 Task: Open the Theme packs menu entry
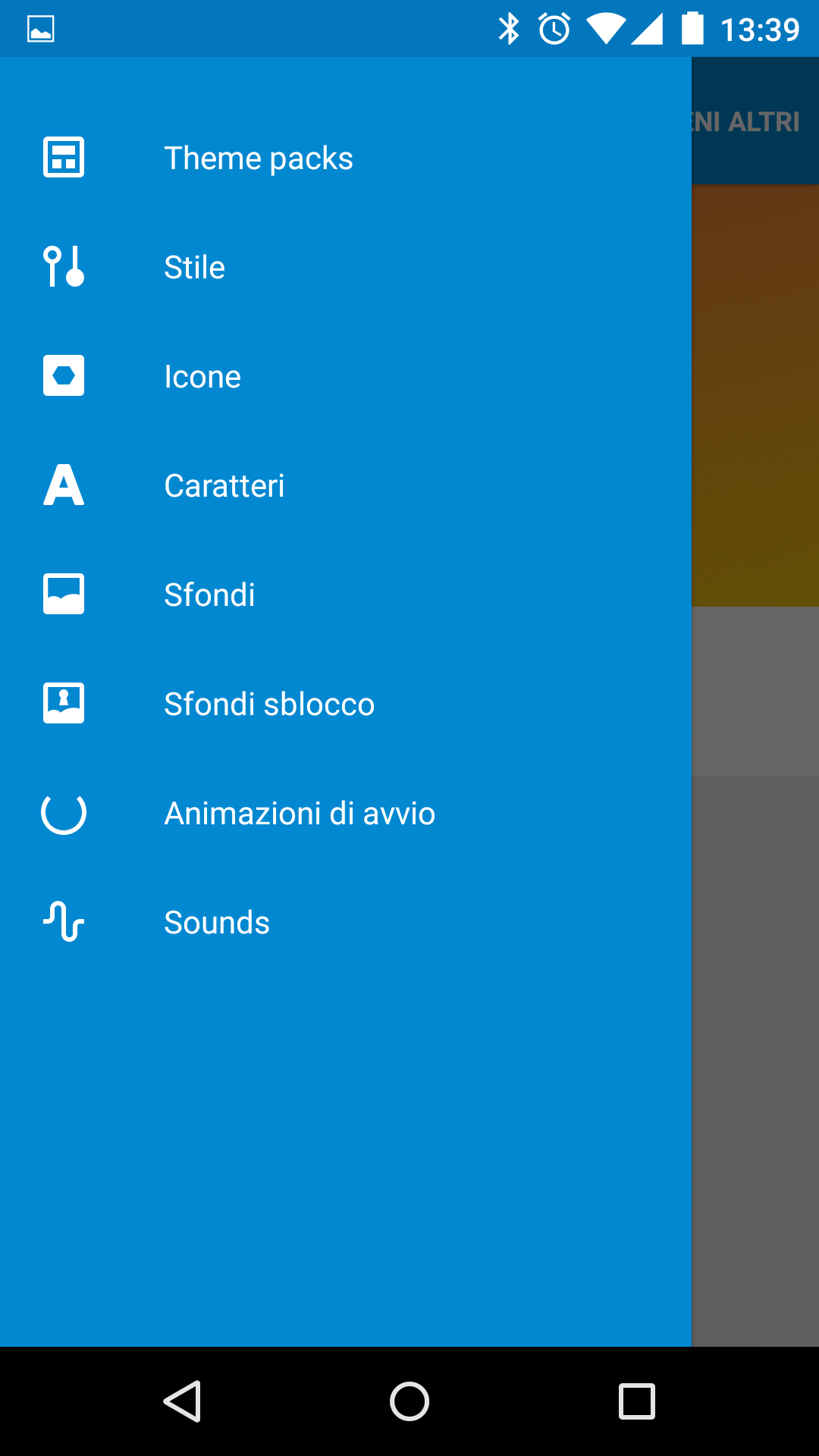(259, 158)
